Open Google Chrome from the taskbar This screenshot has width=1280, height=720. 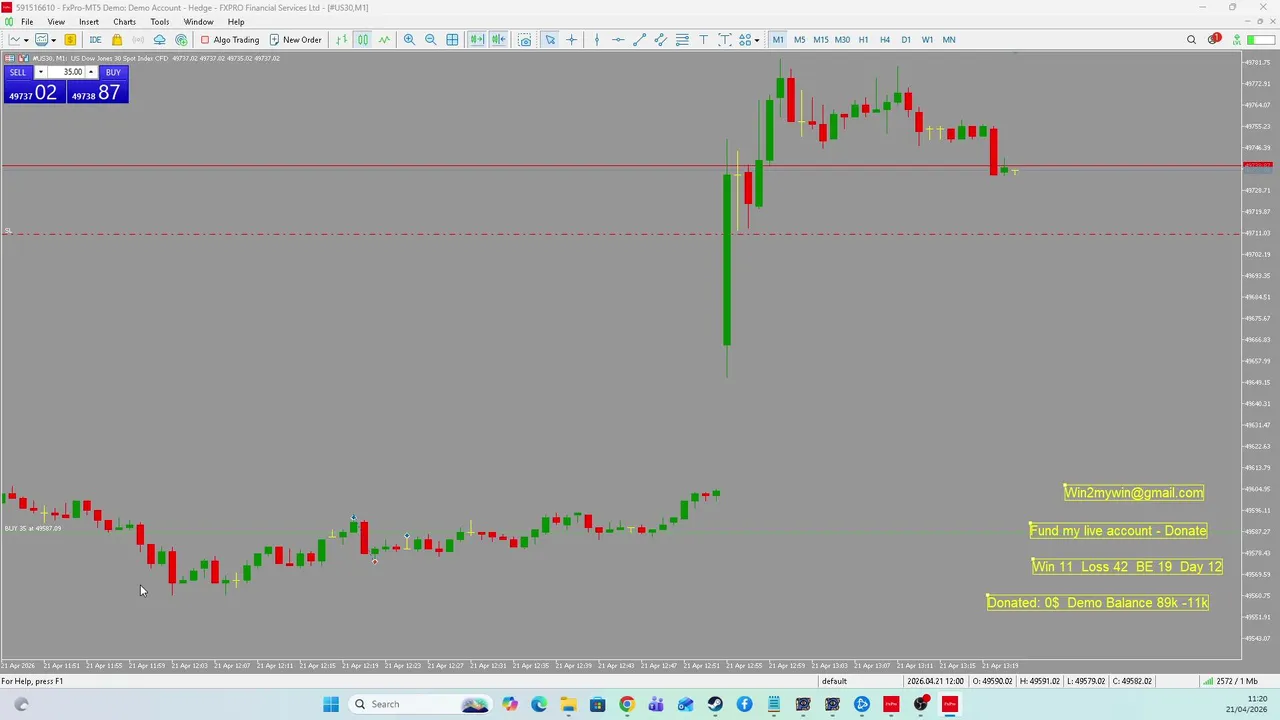pos(626,704)
